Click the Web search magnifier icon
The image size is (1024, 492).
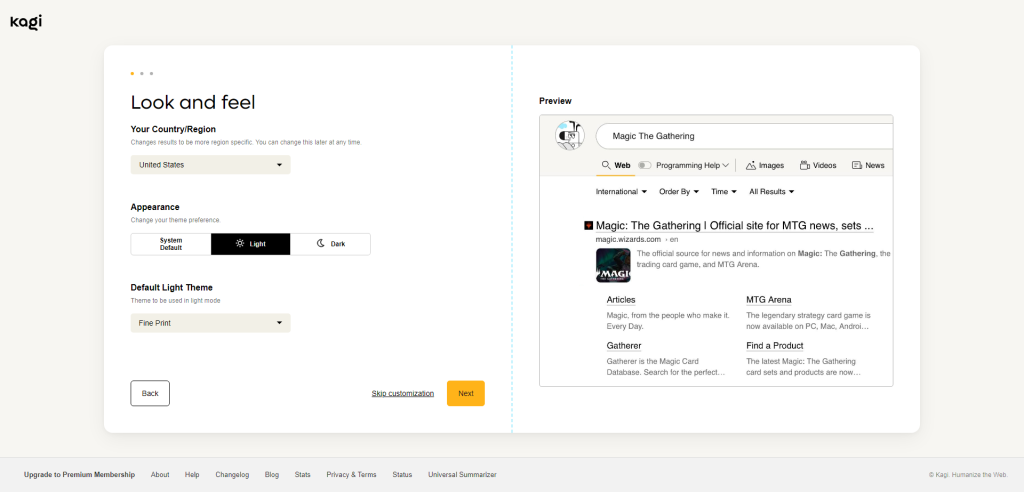coord(606,165)
